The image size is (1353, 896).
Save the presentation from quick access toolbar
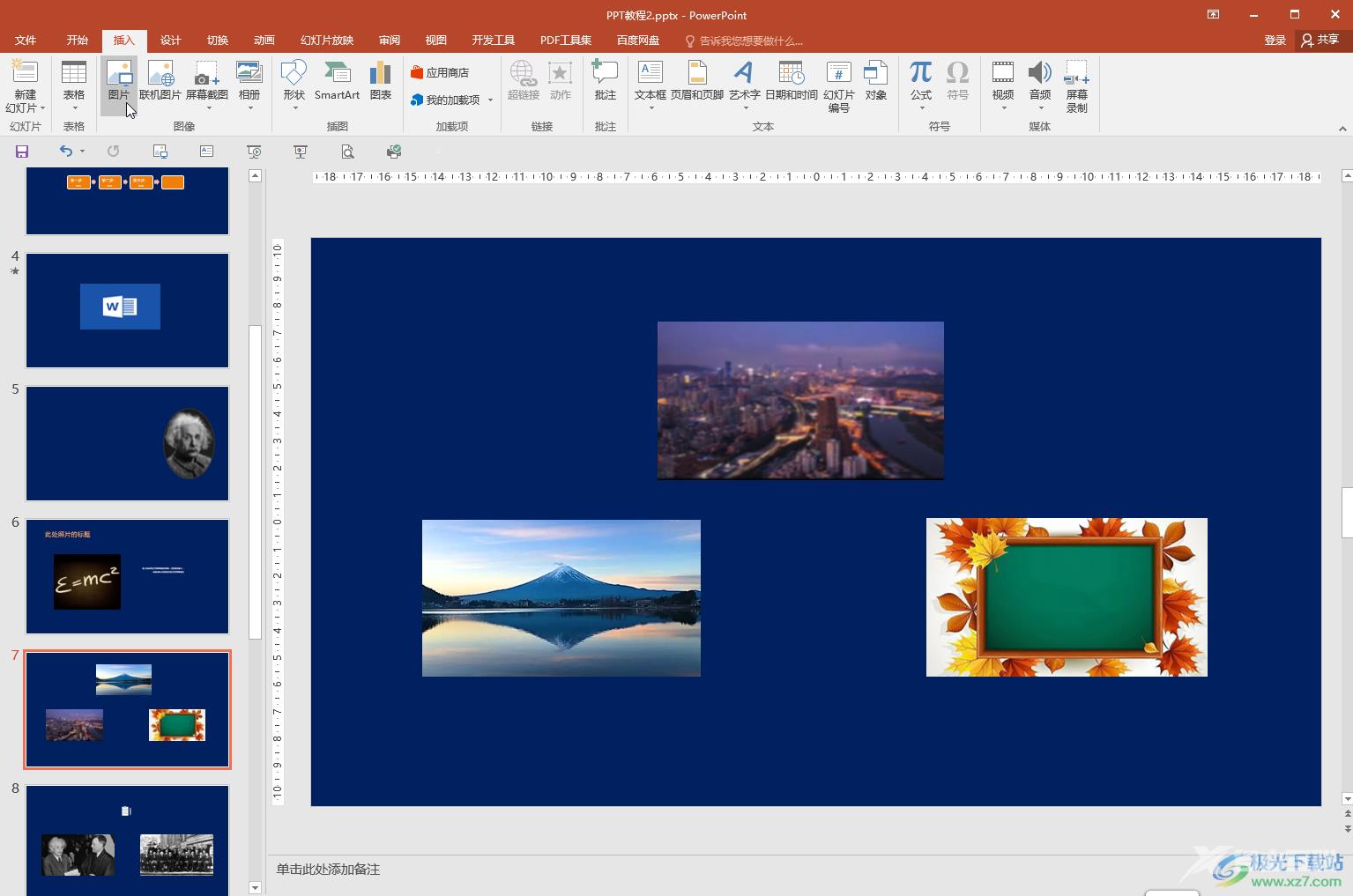click(22, 152)
